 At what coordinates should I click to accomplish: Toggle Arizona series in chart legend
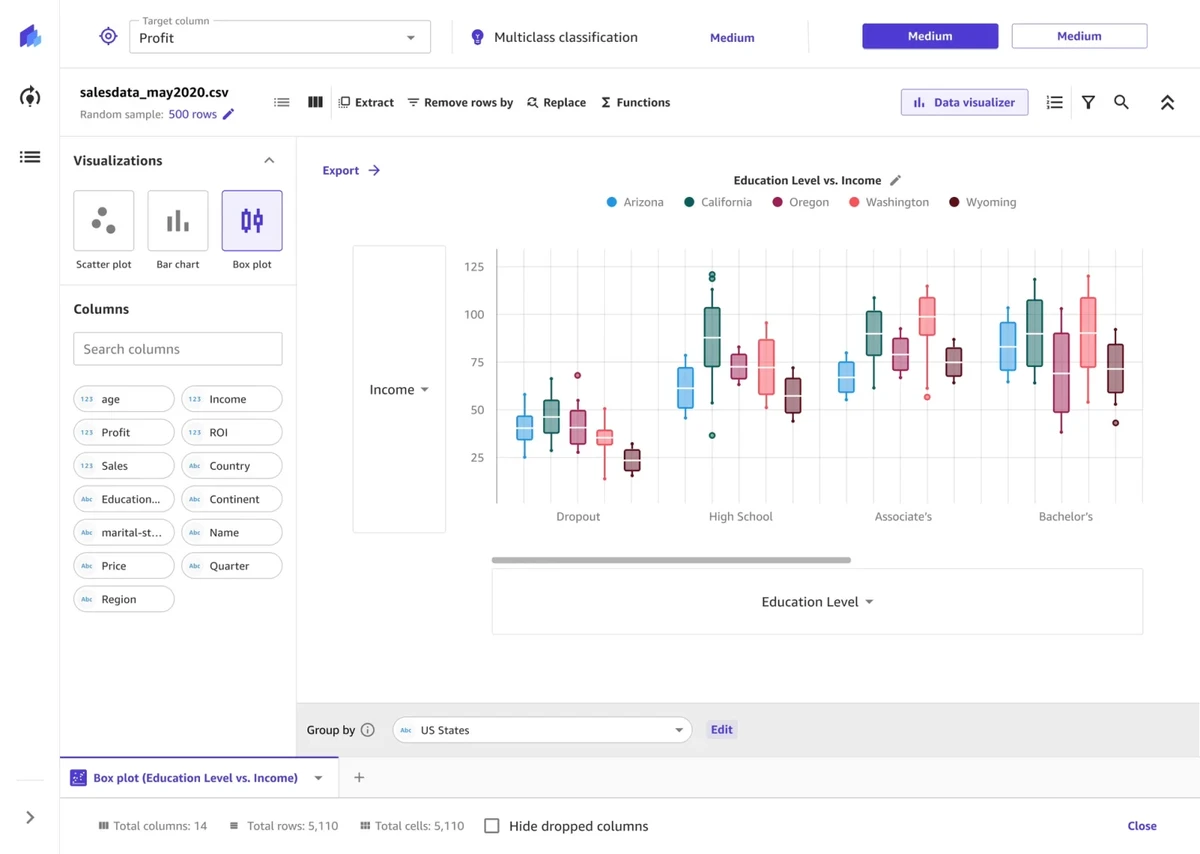[634, 202]
